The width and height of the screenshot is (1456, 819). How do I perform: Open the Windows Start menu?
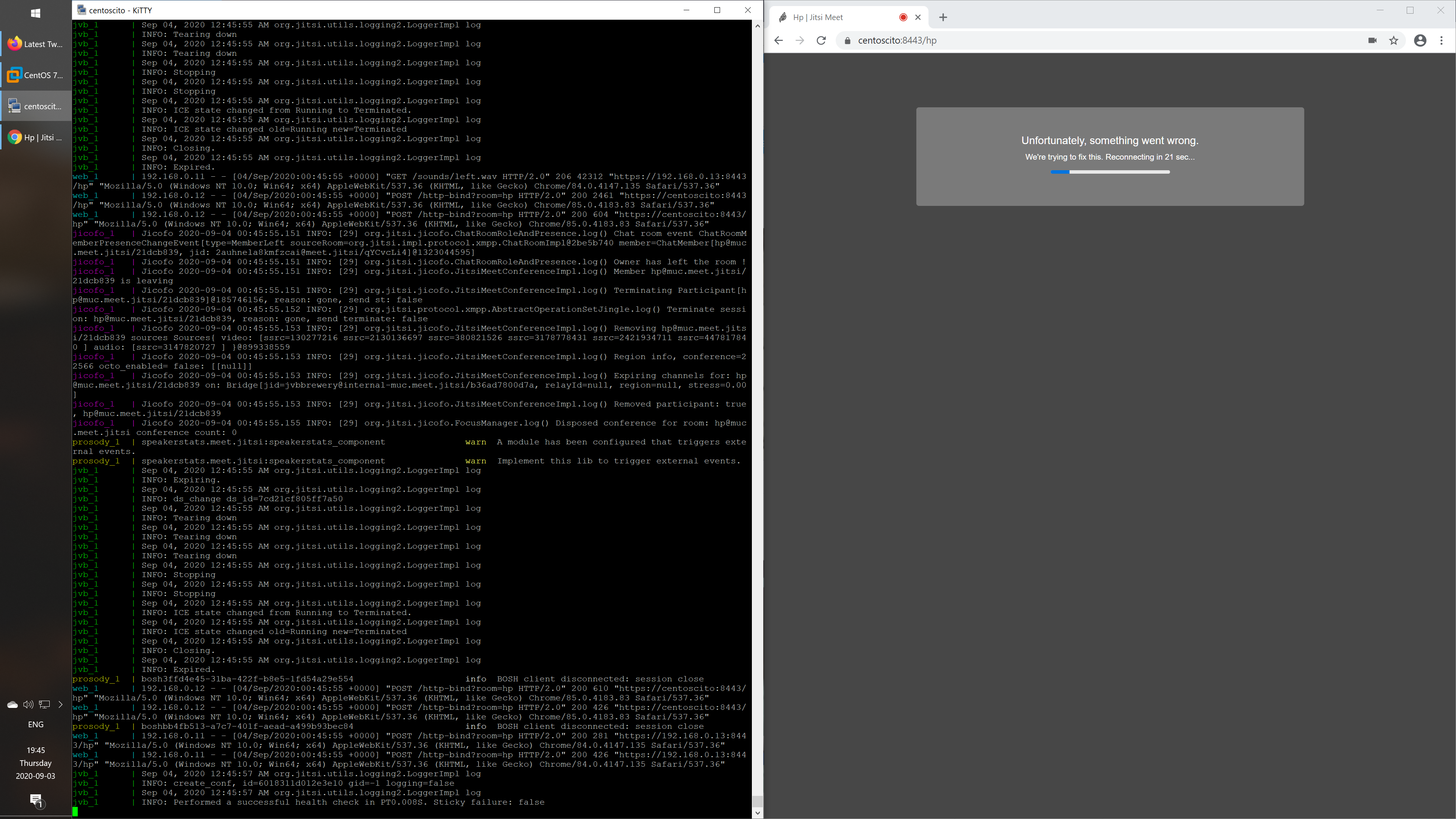36,13
